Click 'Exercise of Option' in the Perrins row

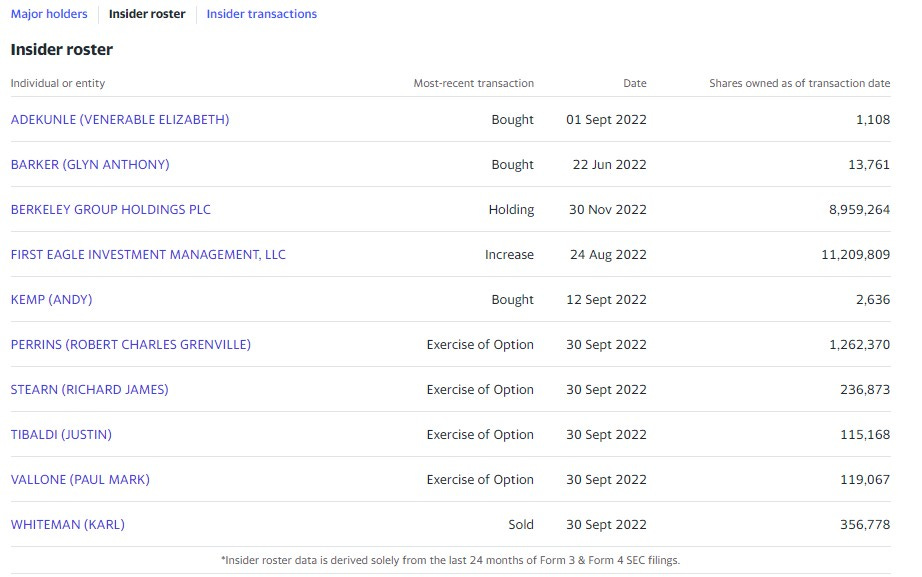[x=480, y=345]
